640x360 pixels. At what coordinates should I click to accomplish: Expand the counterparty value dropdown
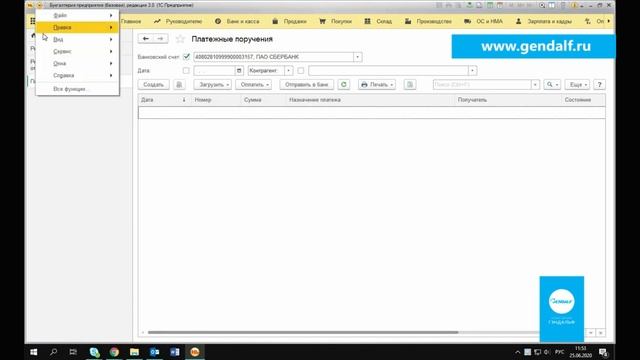[472, 71]
